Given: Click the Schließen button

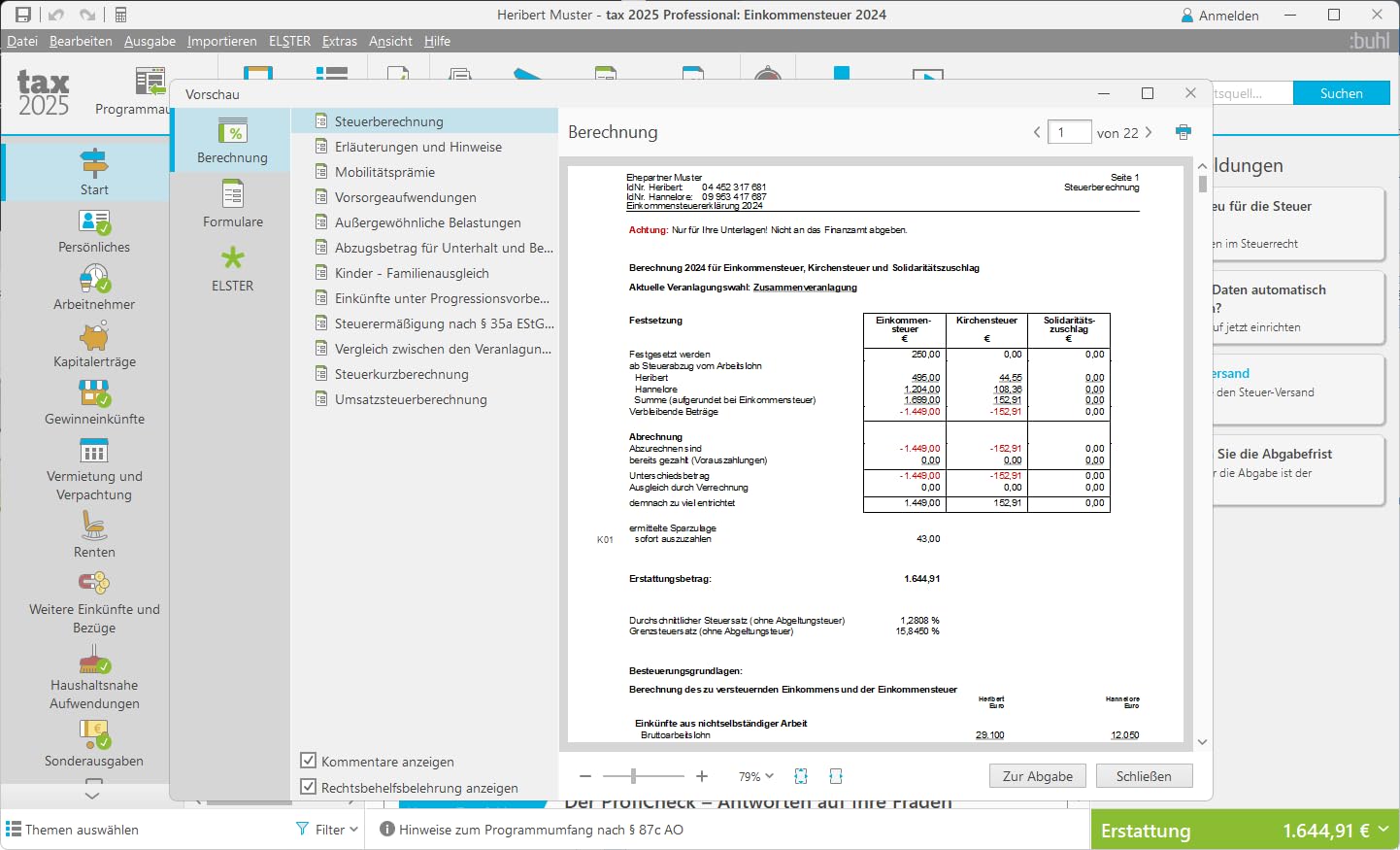Looking at the screenshot, I should point(1144,776).
